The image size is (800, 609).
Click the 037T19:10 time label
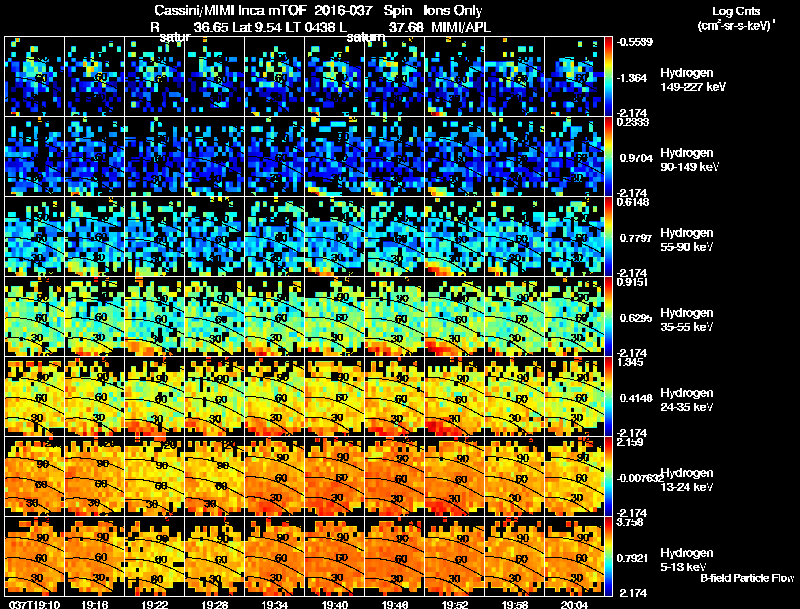(x=34, y=604)
